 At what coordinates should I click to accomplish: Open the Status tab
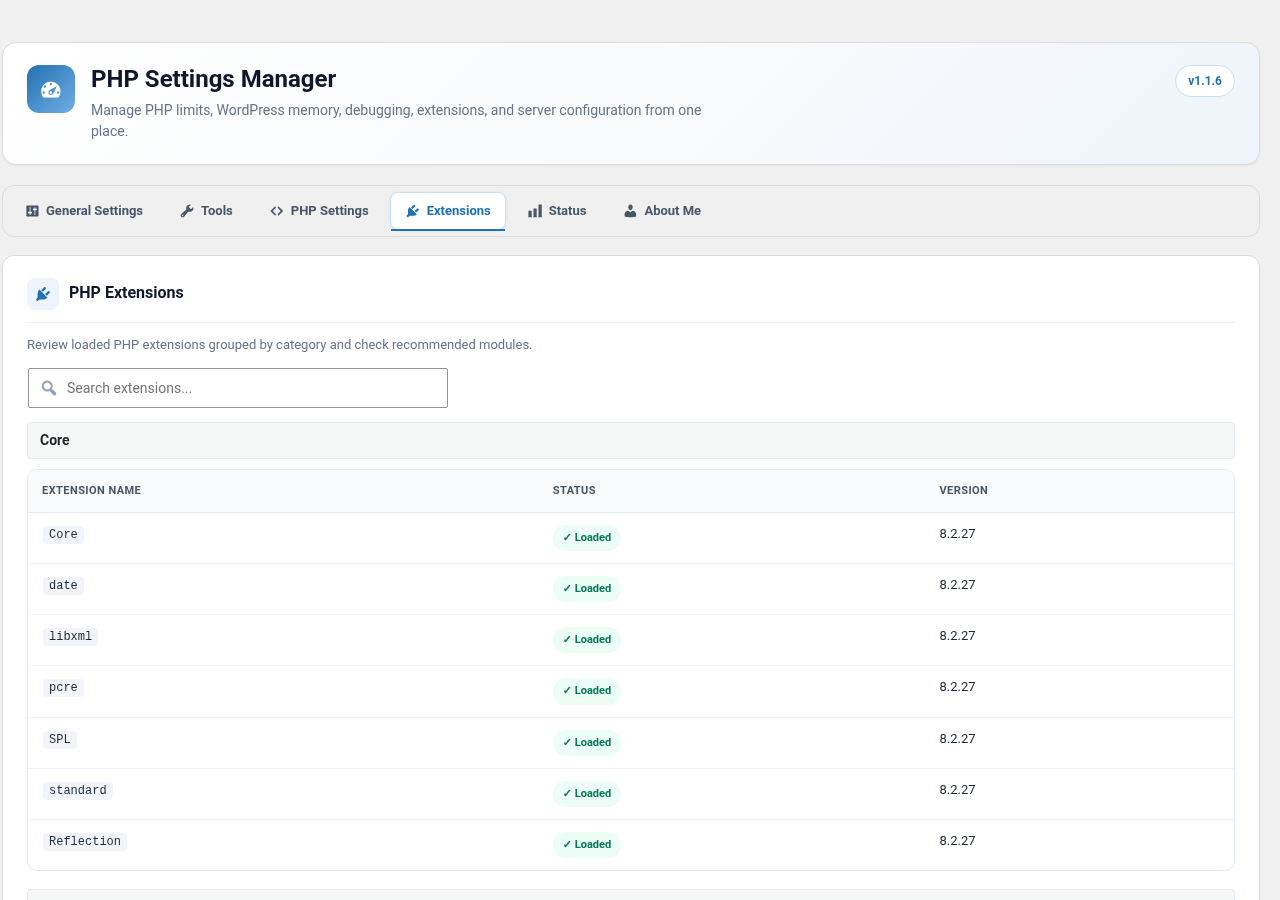pyautogui.click(x=557, y=211)
